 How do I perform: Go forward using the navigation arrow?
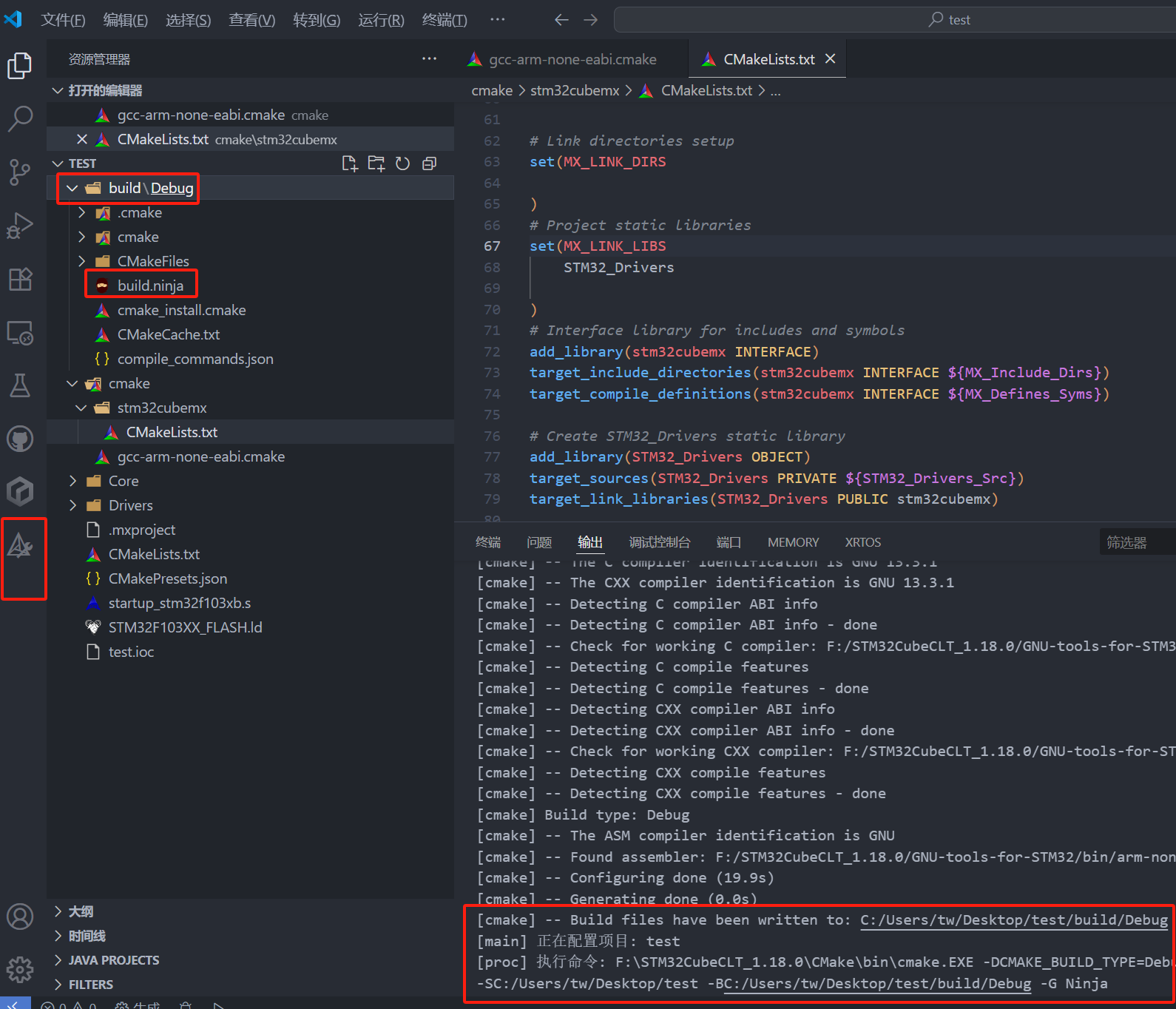[590, 20]
